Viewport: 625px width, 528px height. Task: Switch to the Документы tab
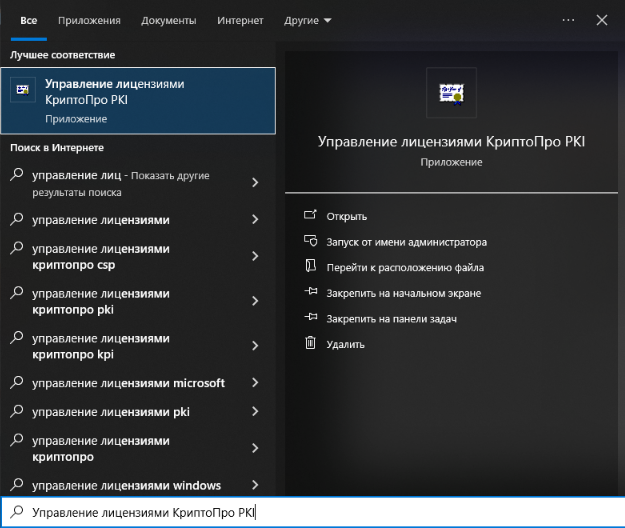(x=169, y=20)
